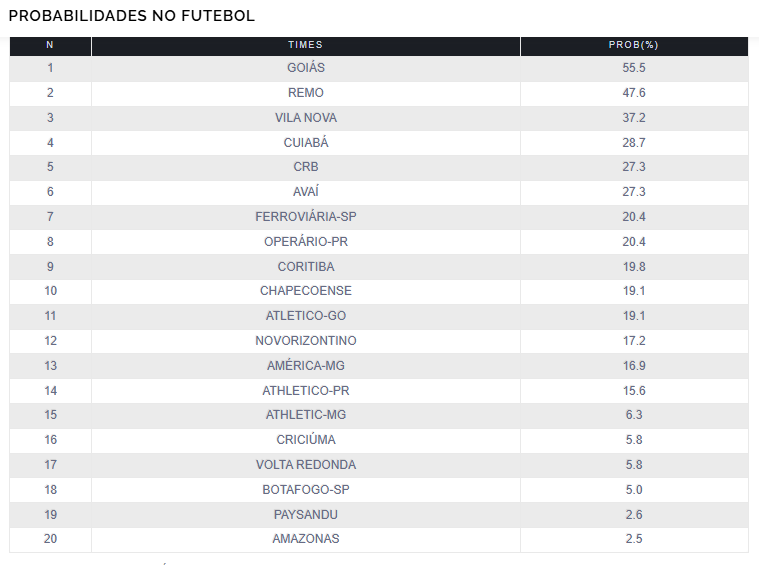Click the VILA NOVA team cell
This screenshot has width=759, height=565.
pos(306,118)
